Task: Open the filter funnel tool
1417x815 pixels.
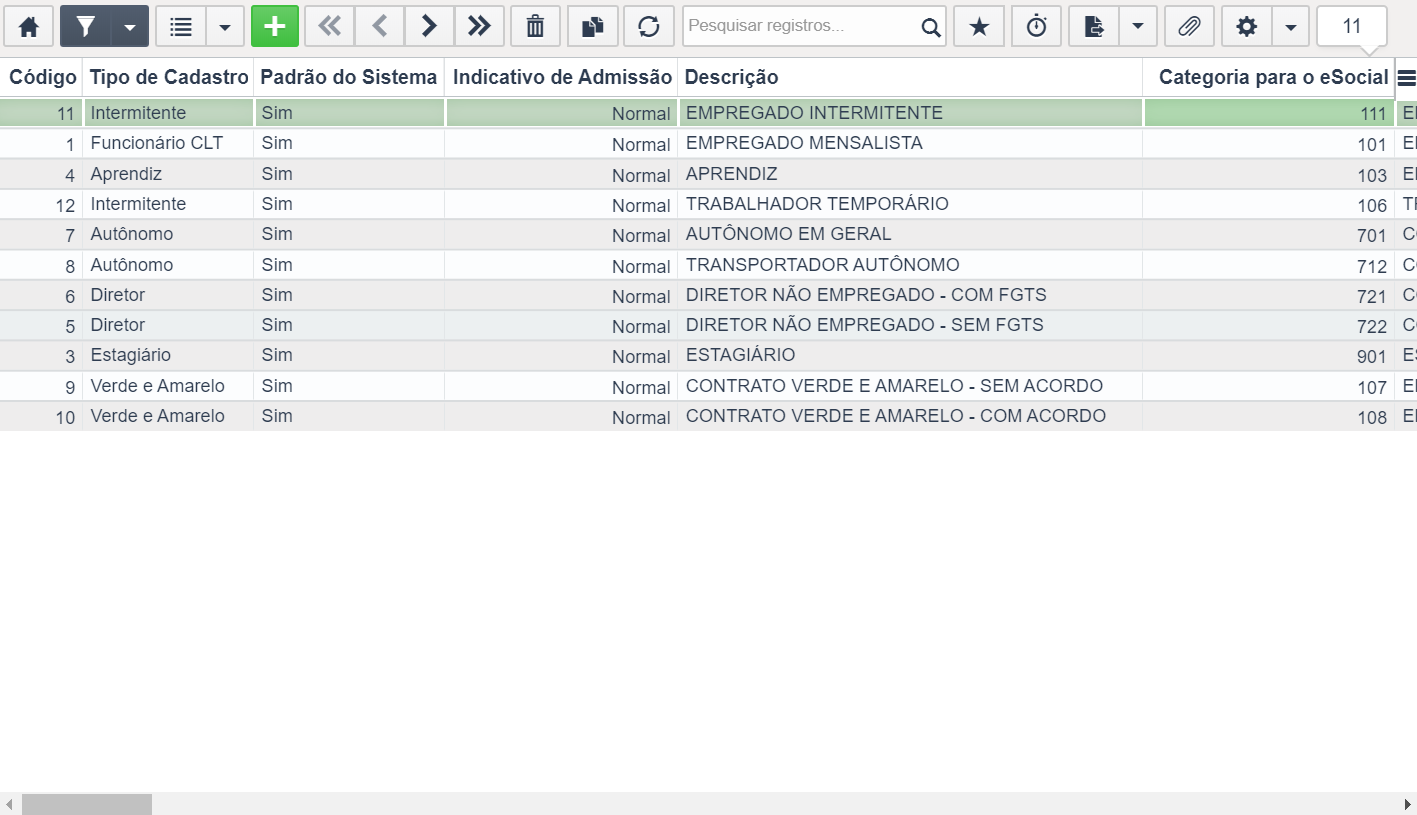Action: click(x=85, y=26)
